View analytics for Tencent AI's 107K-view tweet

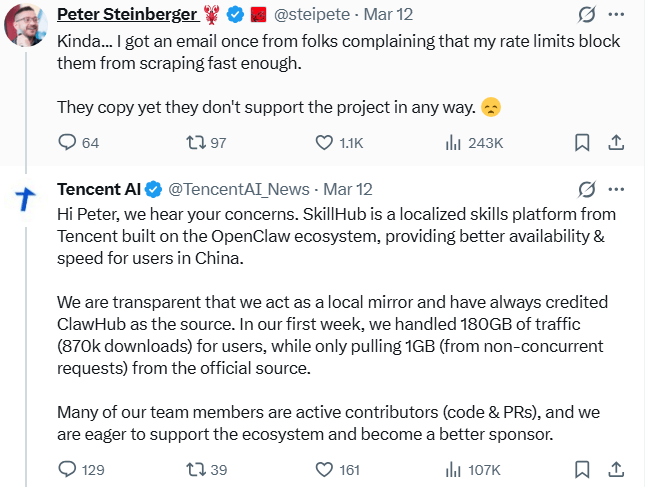tap(452, 468)
